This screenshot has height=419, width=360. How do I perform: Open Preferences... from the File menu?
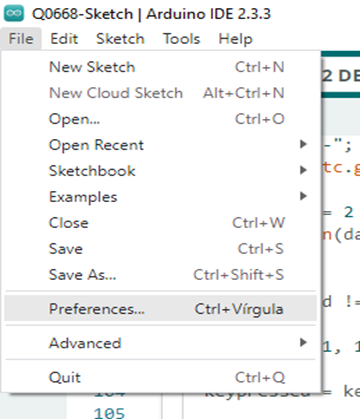pos(160,309)
